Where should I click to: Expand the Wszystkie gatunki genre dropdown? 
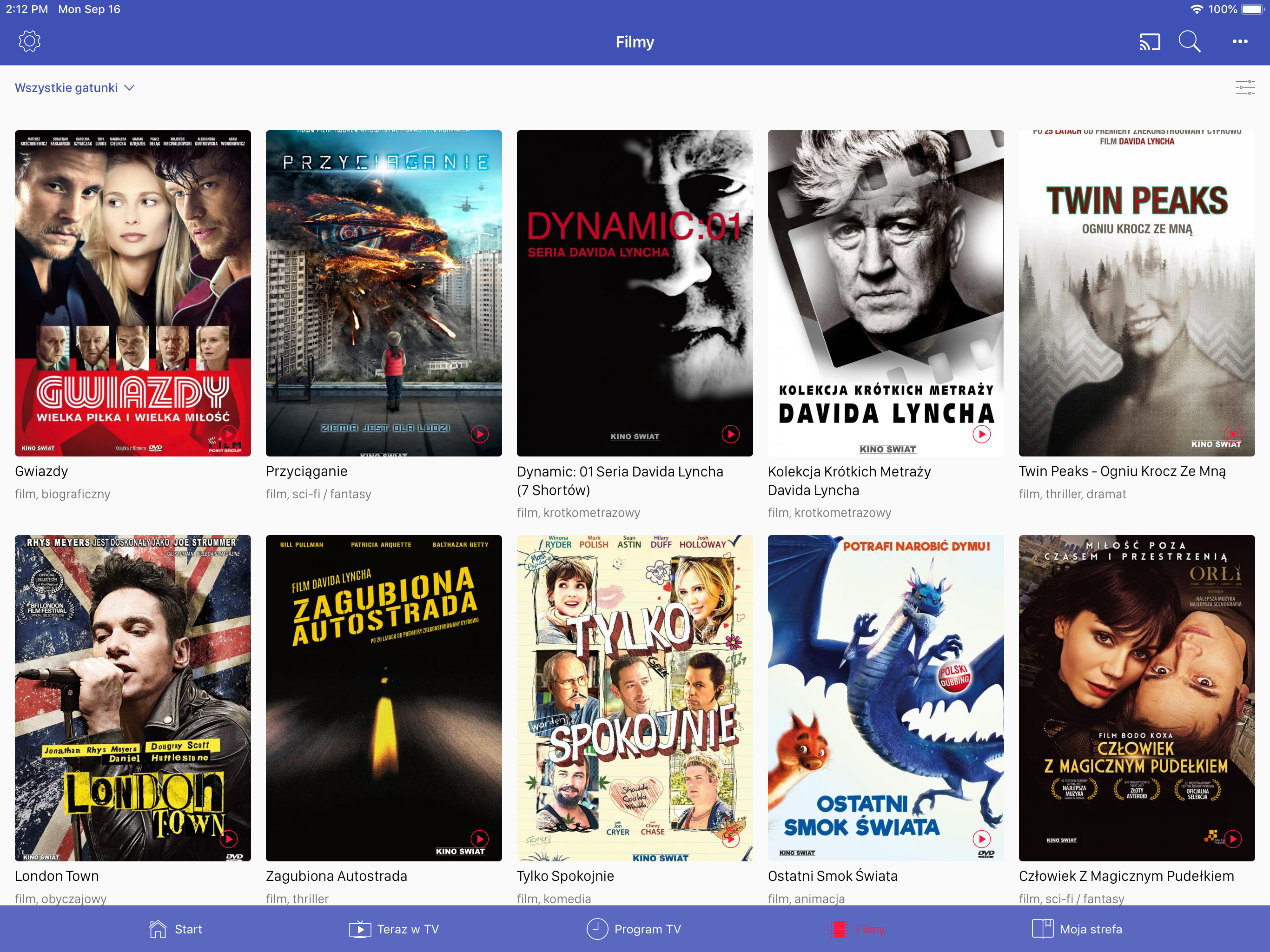[75, 88]
